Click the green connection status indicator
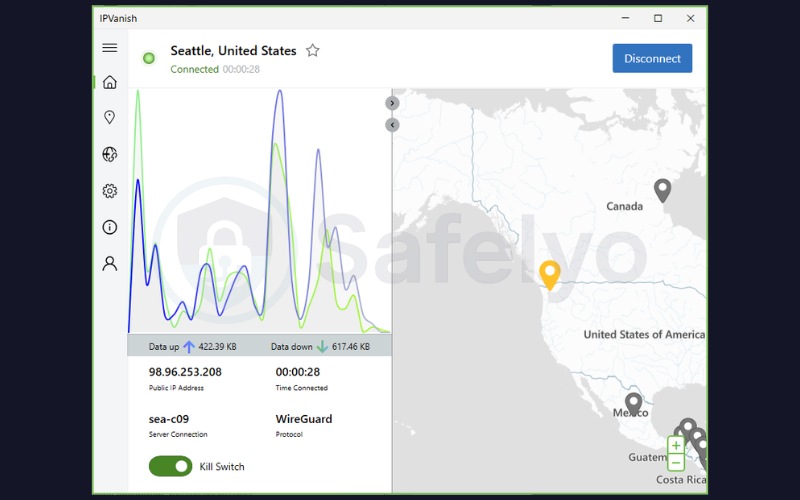Image resolution: width=800 pixels, height=500 pixels. click(149, 58)
